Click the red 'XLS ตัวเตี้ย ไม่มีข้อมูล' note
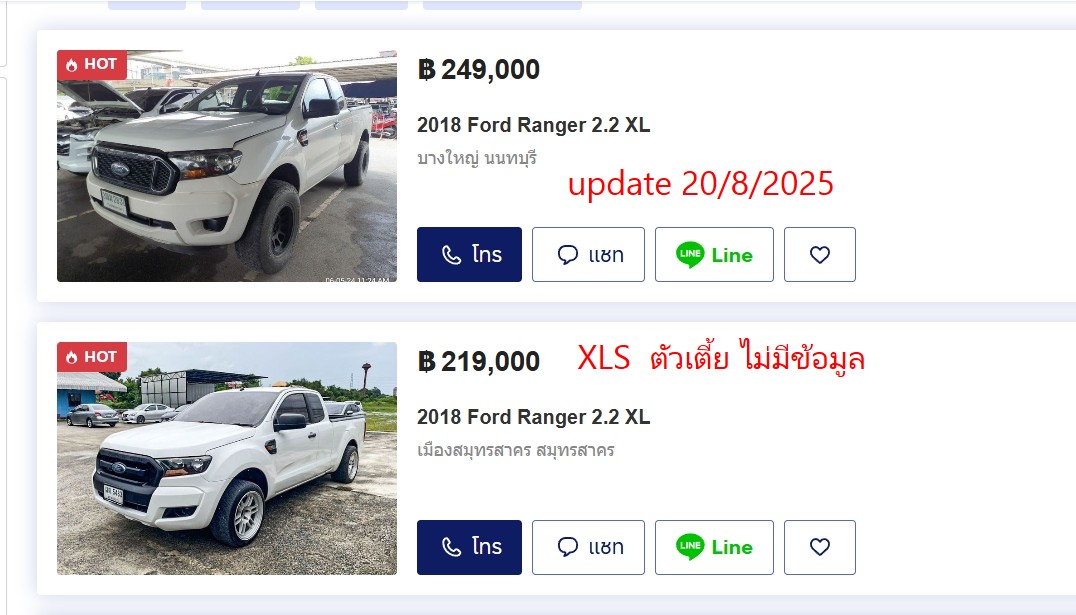 click(x=720, y=358)
